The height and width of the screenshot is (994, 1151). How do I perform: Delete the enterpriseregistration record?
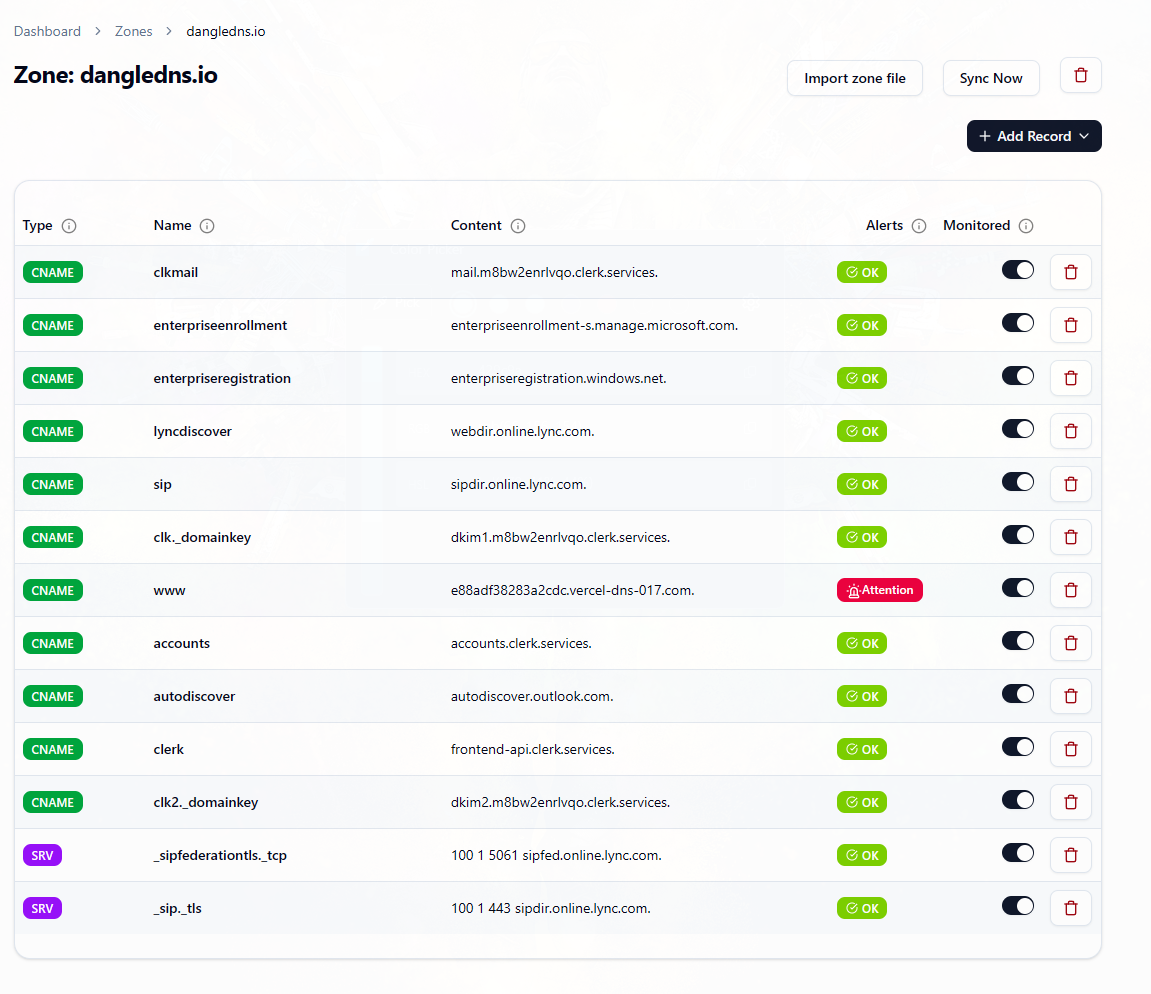coord(1070,377)
